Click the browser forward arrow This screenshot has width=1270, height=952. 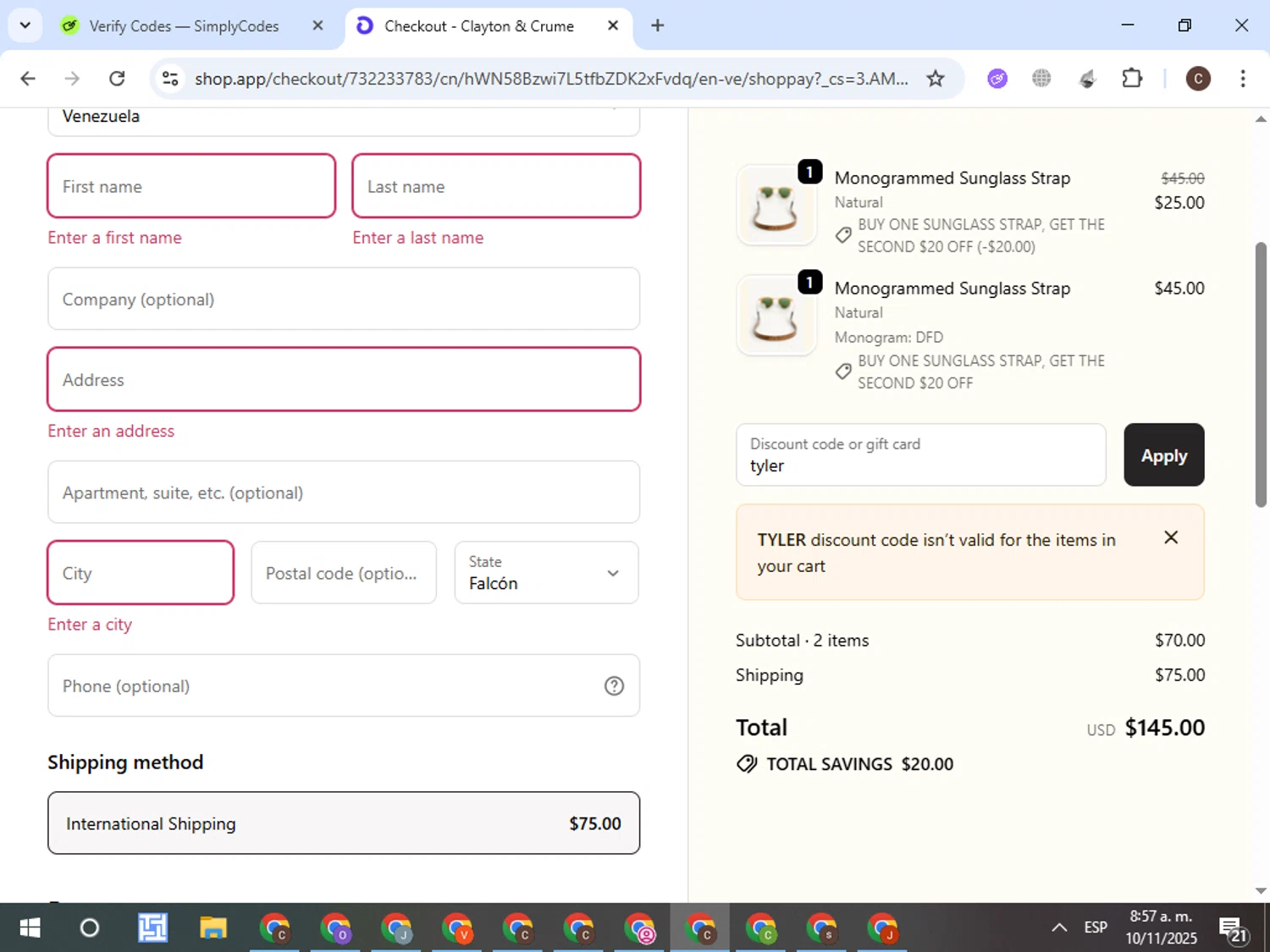[72, 79]
